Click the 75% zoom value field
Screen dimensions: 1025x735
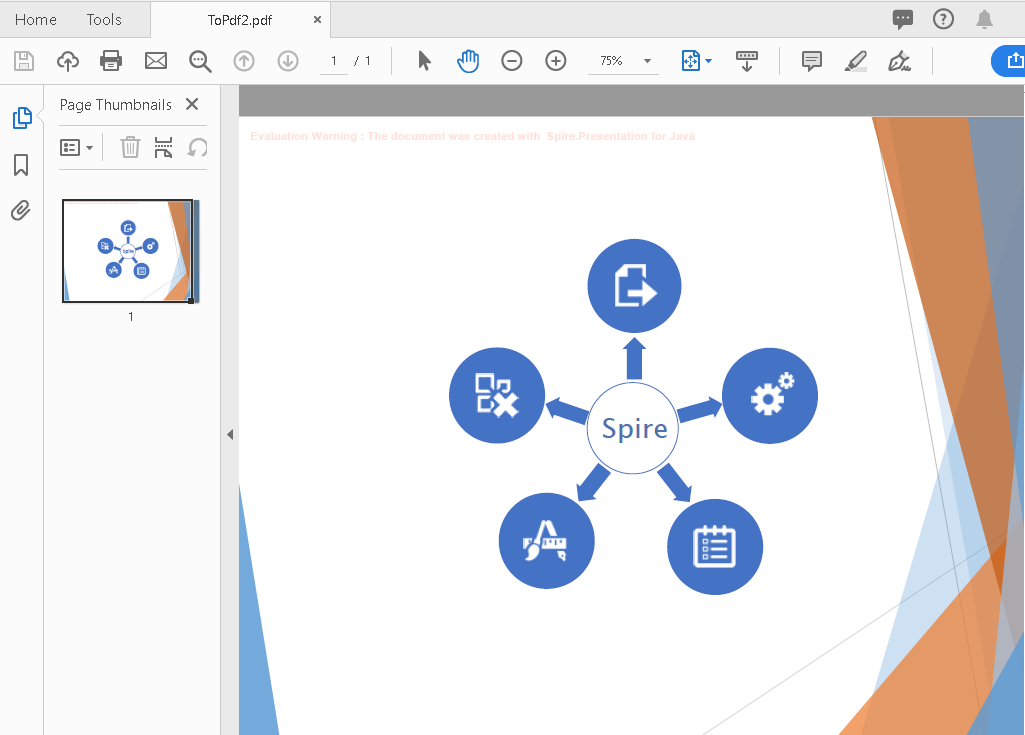611,61
